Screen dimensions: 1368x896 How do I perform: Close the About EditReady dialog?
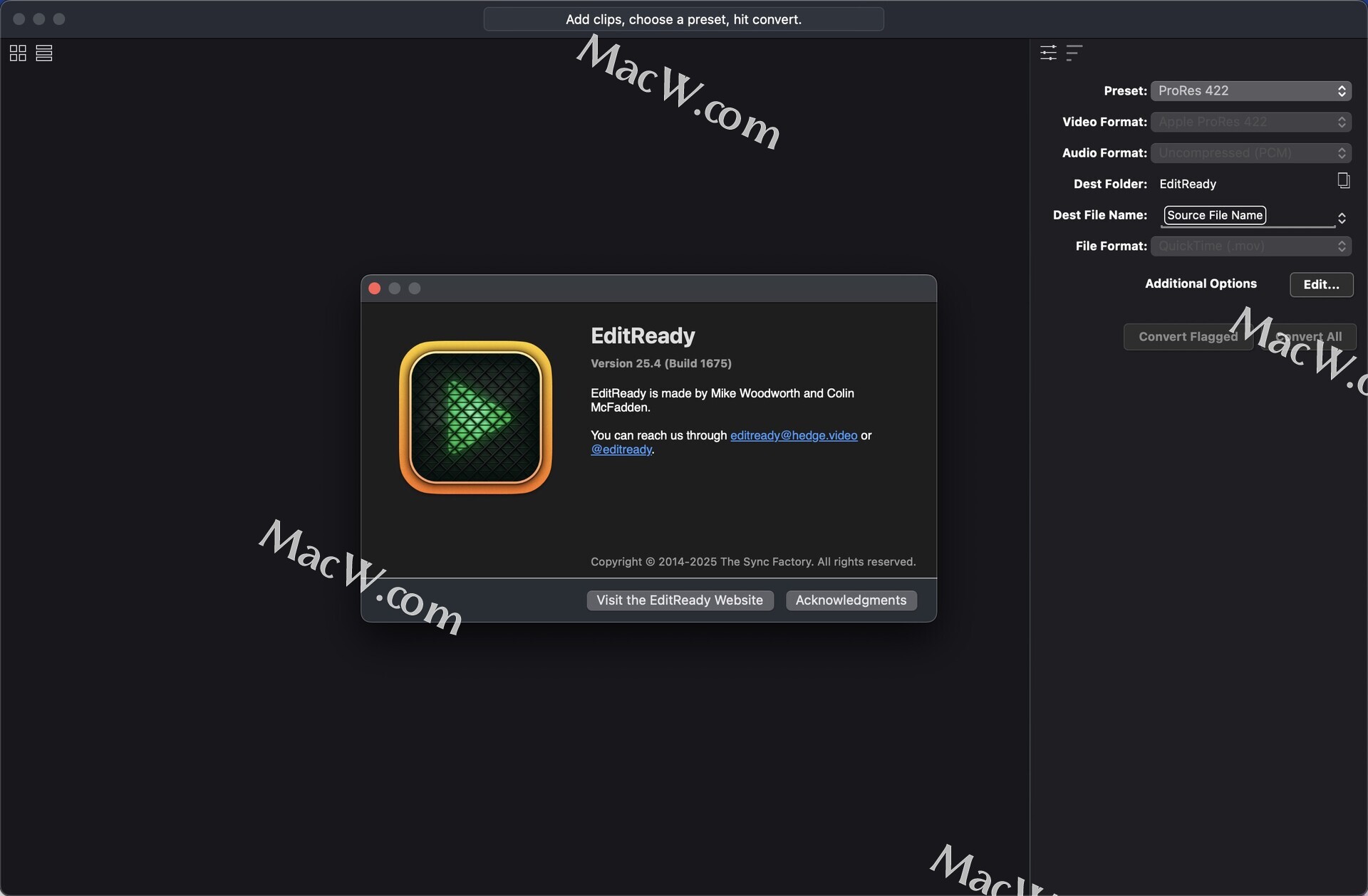pos(375,288)
